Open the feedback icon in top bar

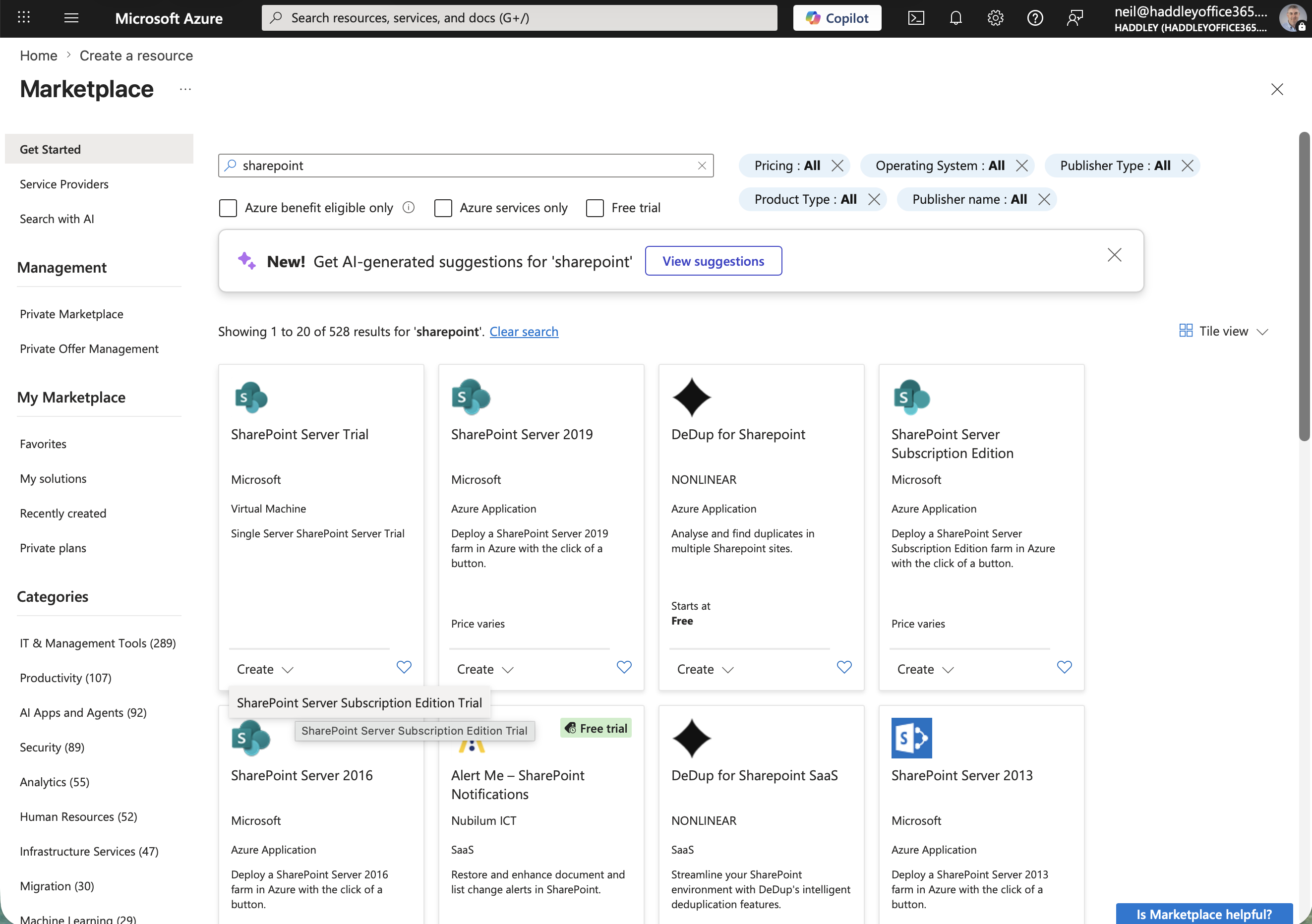point(1075,18)
